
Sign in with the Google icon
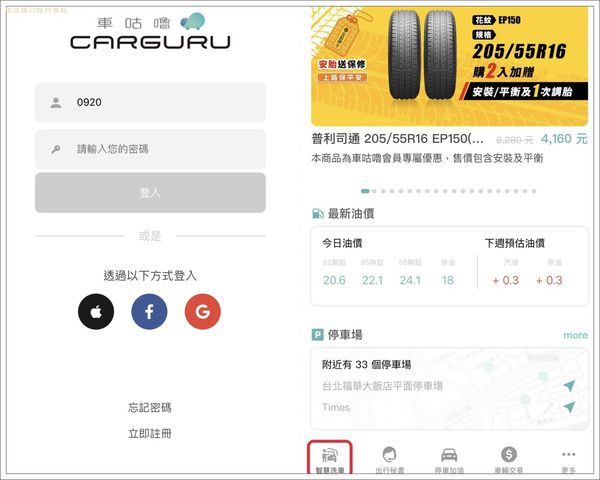(203, 312)
